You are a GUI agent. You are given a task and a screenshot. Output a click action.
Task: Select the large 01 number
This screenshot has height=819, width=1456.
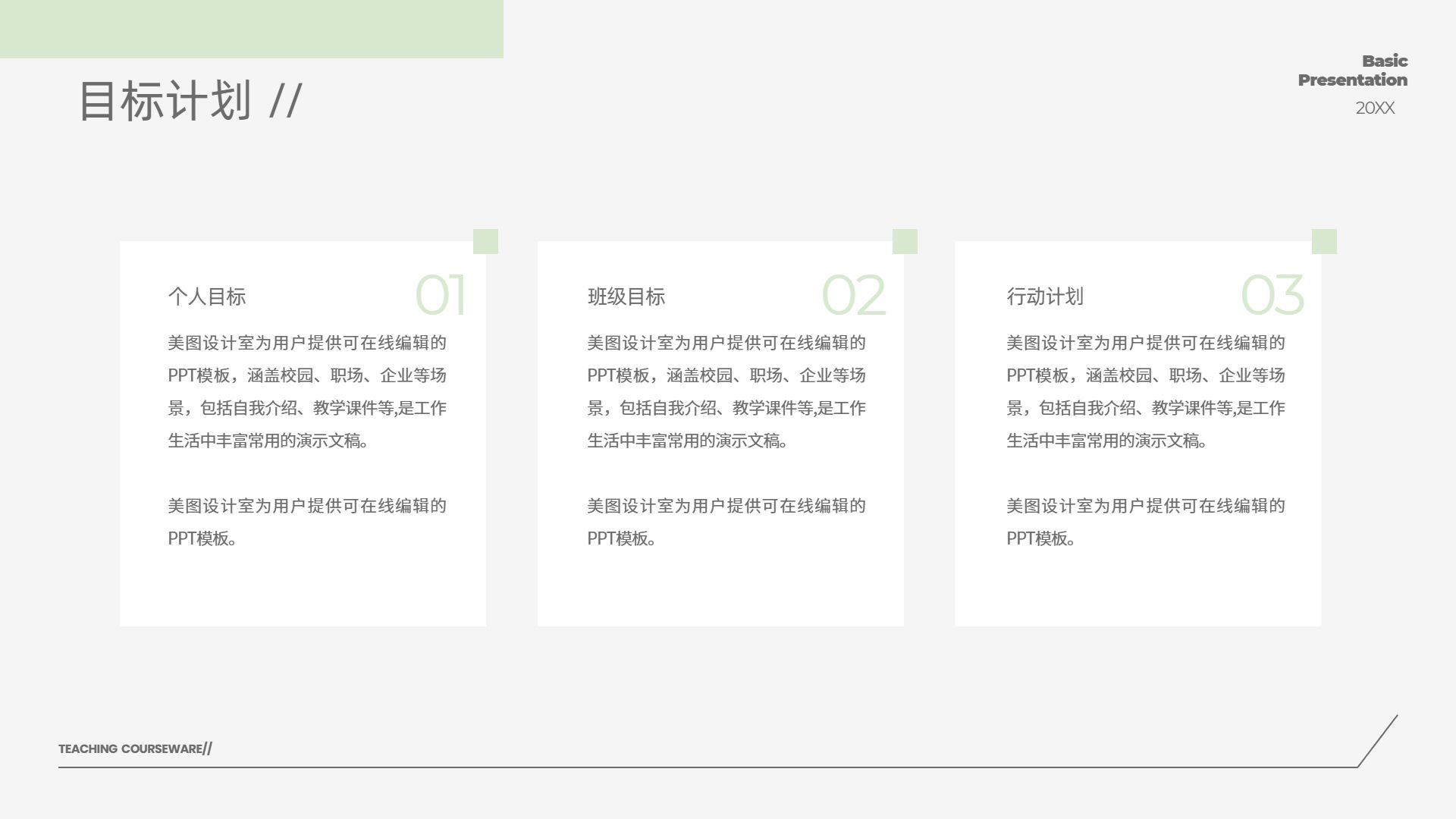pyautogui.click(x=441, y=295)
